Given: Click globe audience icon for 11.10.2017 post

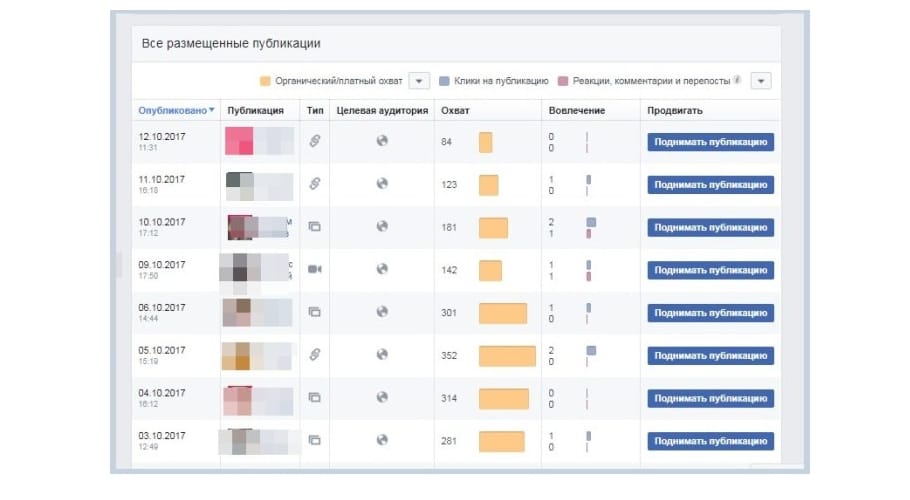Looking at the screenshot, I should pos(382,183).
